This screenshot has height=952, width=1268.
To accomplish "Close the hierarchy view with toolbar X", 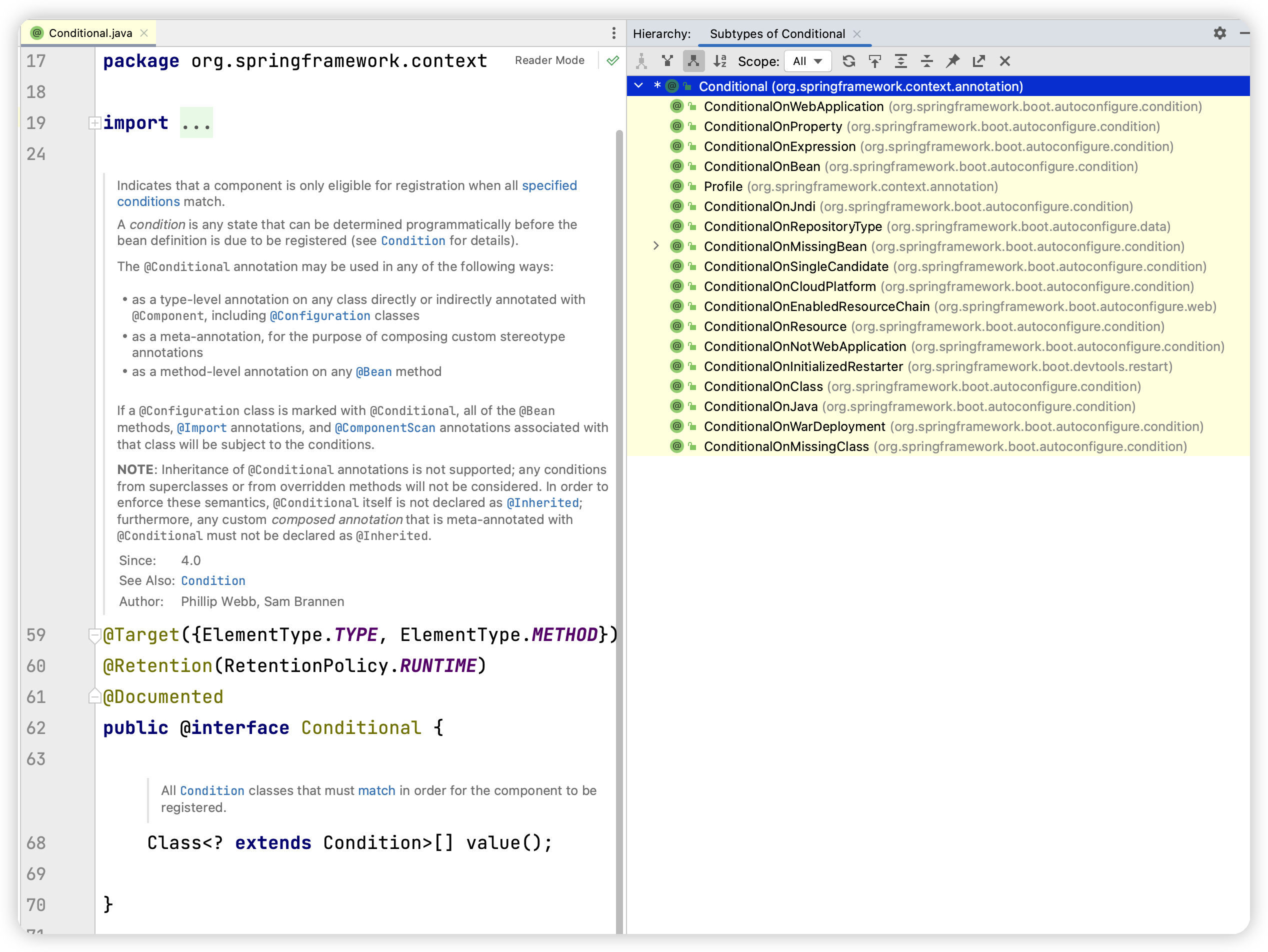I will [1005, 61].
